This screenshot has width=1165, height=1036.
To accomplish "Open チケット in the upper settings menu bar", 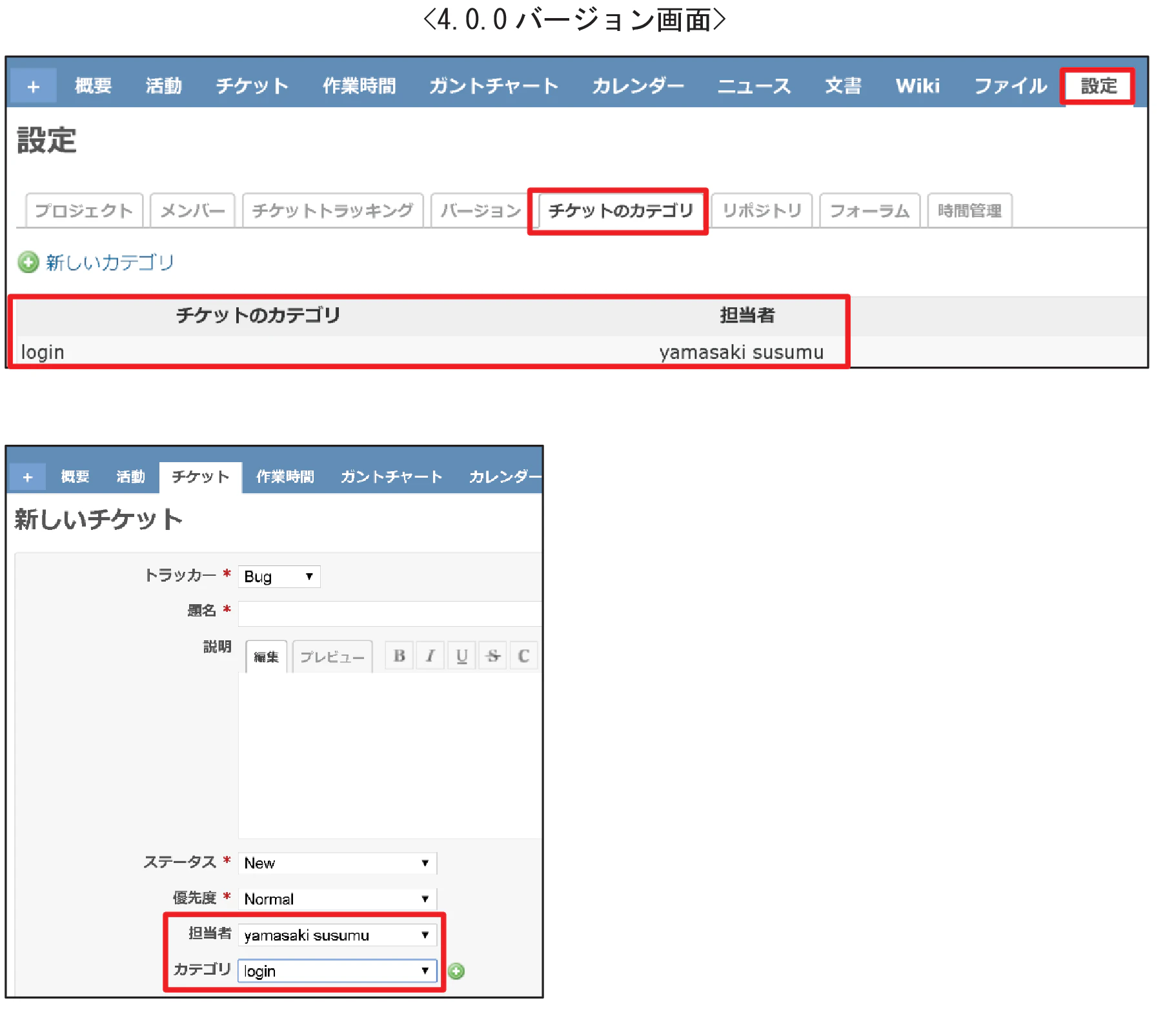I will 252,86.
